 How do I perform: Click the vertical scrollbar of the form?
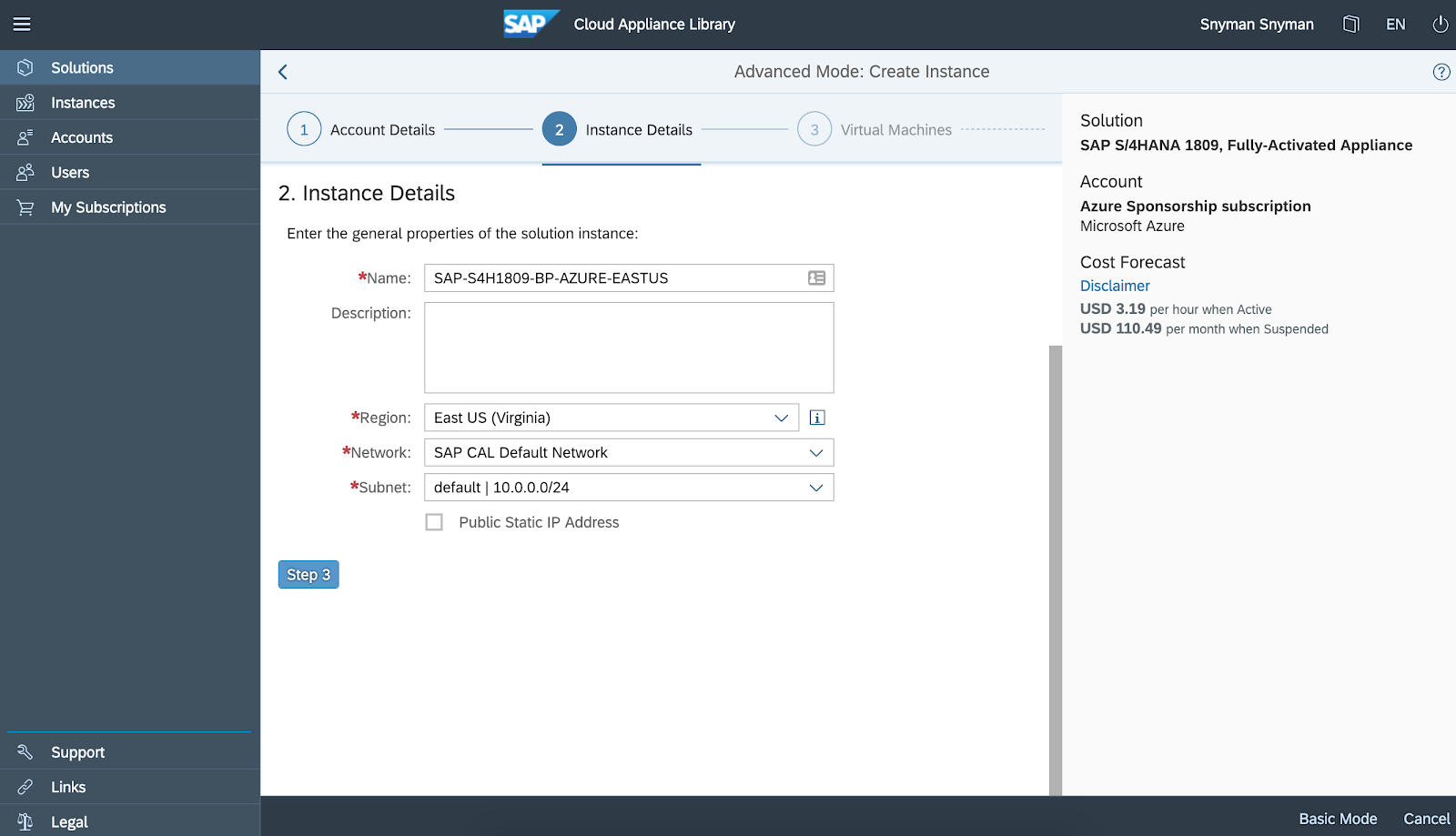[1056, 570]
